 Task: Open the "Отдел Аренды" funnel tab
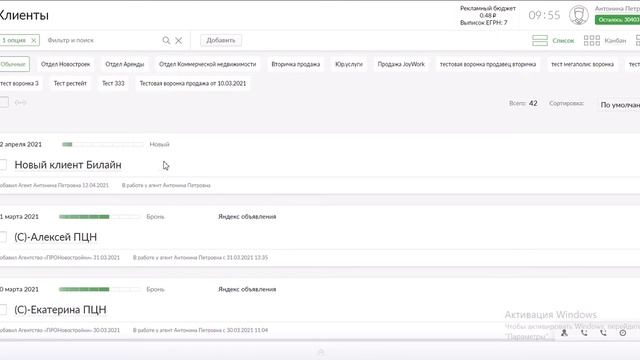point(124,64)
